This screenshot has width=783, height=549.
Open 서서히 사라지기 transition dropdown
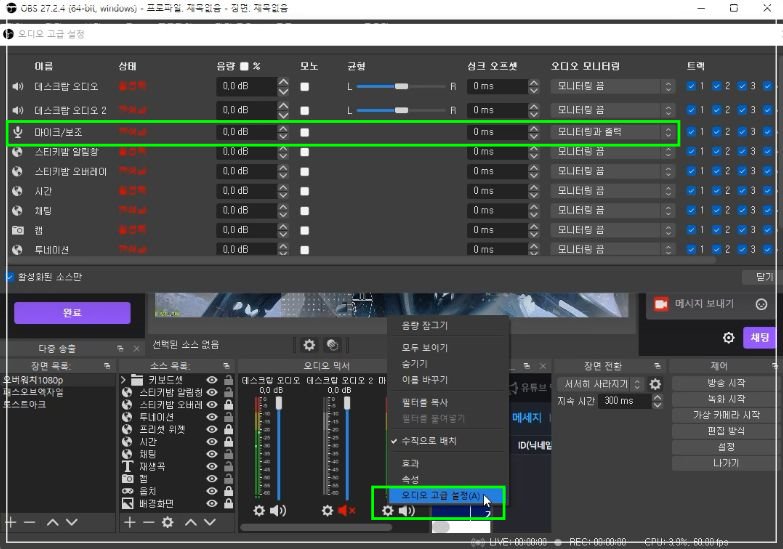tap(601, 384)
